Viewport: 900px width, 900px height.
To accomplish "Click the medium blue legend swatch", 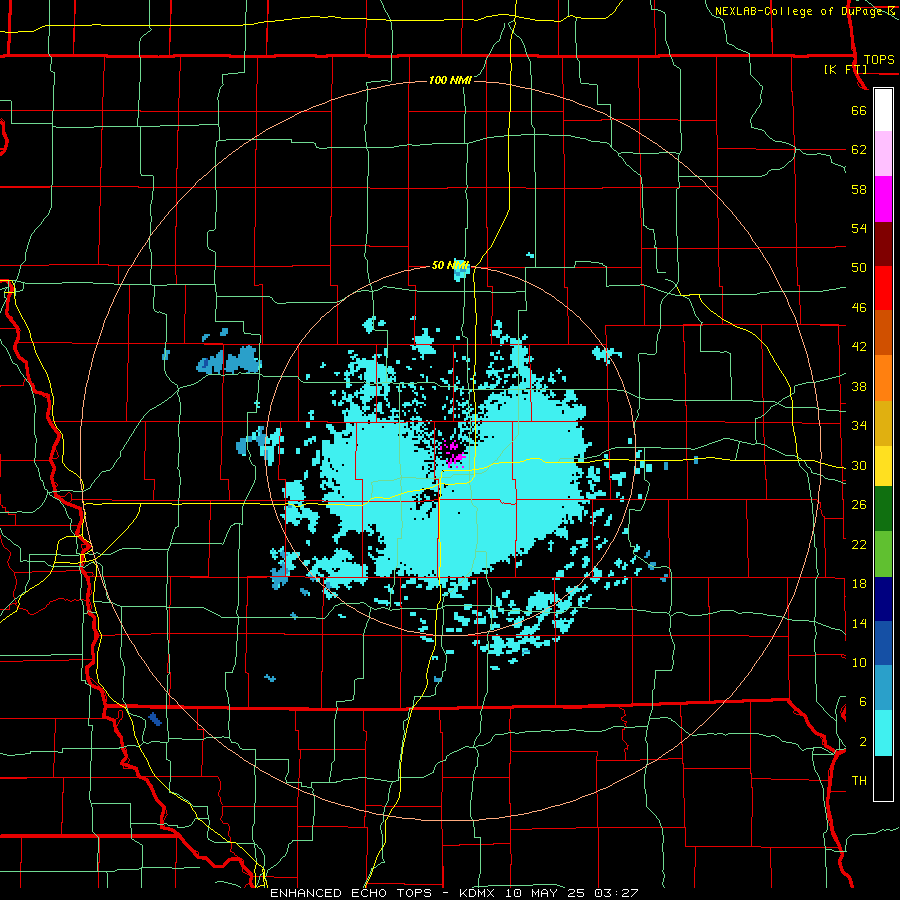I will pos(883,643).
